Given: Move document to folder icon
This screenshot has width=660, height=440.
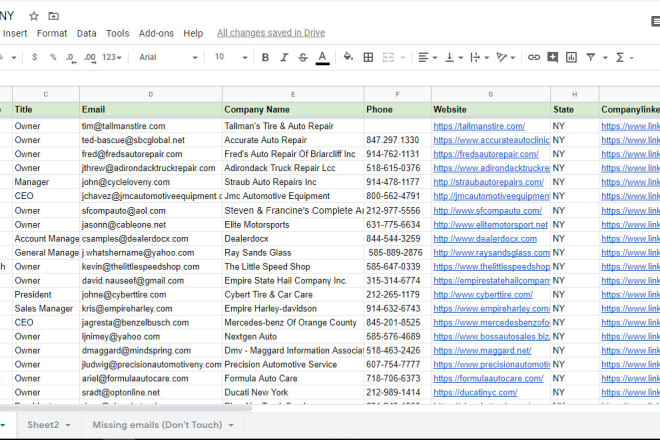Looking at the screenshot, I should (x=53, y=16).
